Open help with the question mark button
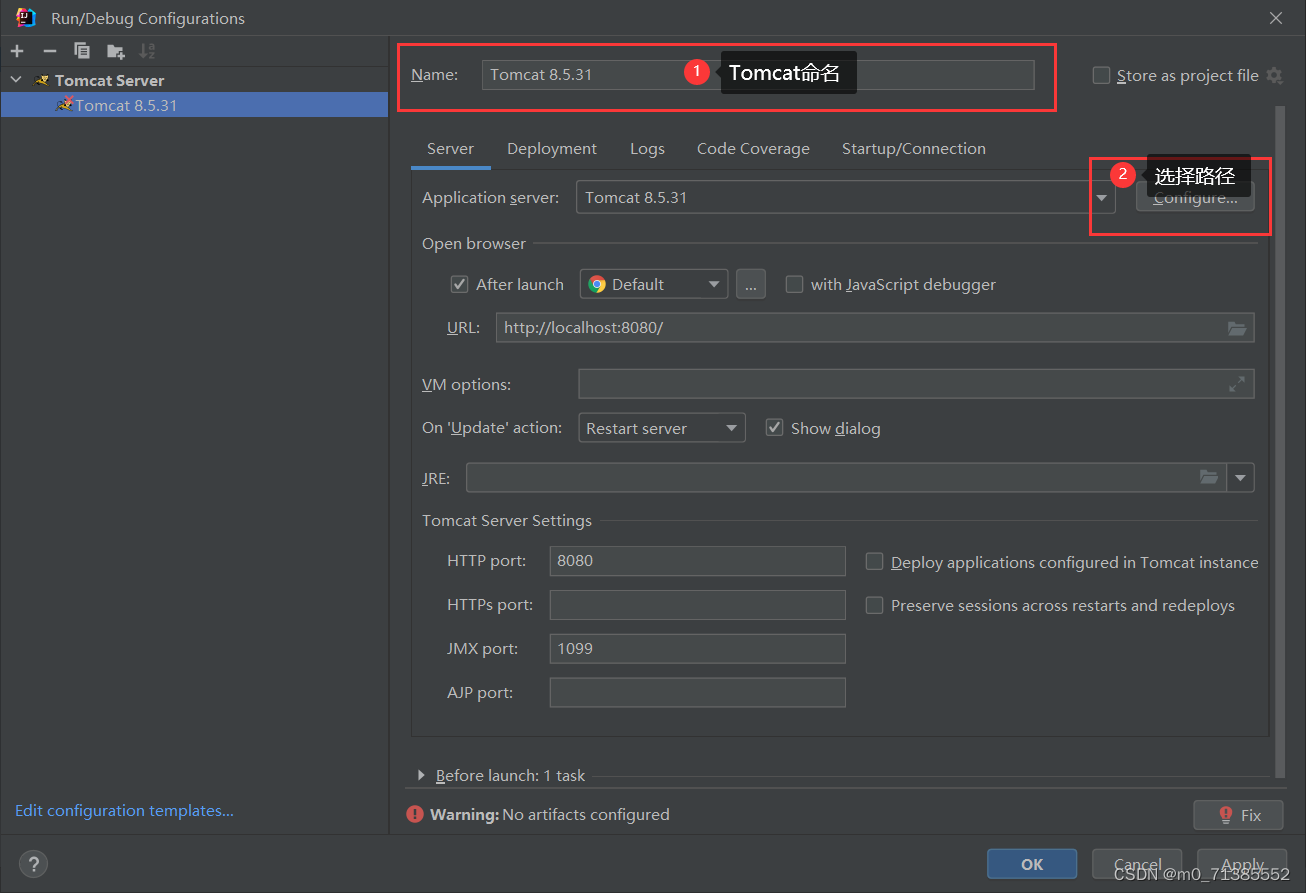Viewport: 1306px width, 893px height. coord(33,865)
